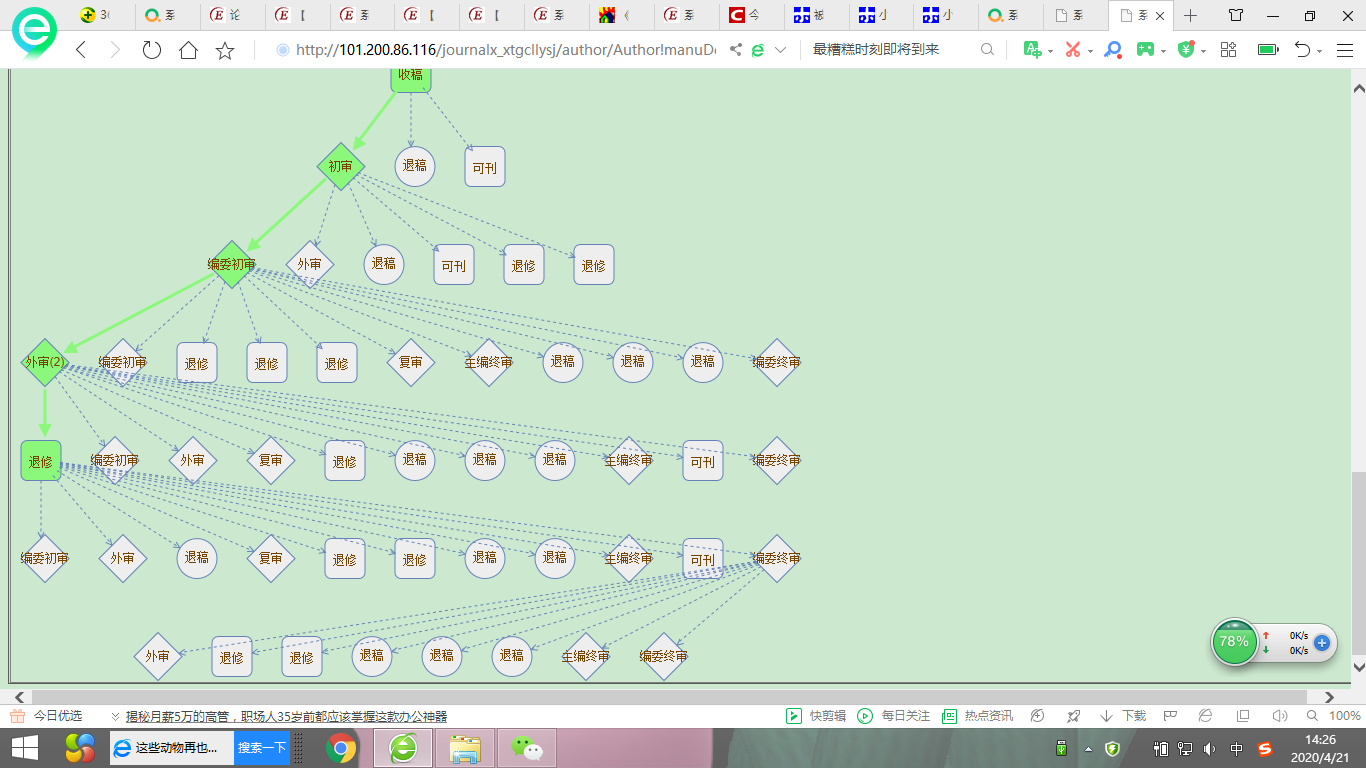
Task: Expand the translate tool dropdown arrow
Action: [1050, 51]
